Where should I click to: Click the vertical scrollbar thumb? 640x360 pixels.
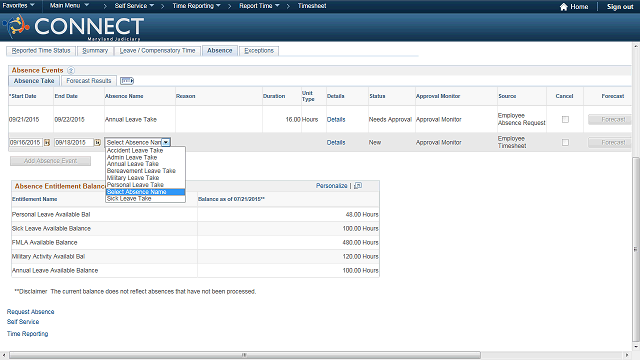pos(636,249)
